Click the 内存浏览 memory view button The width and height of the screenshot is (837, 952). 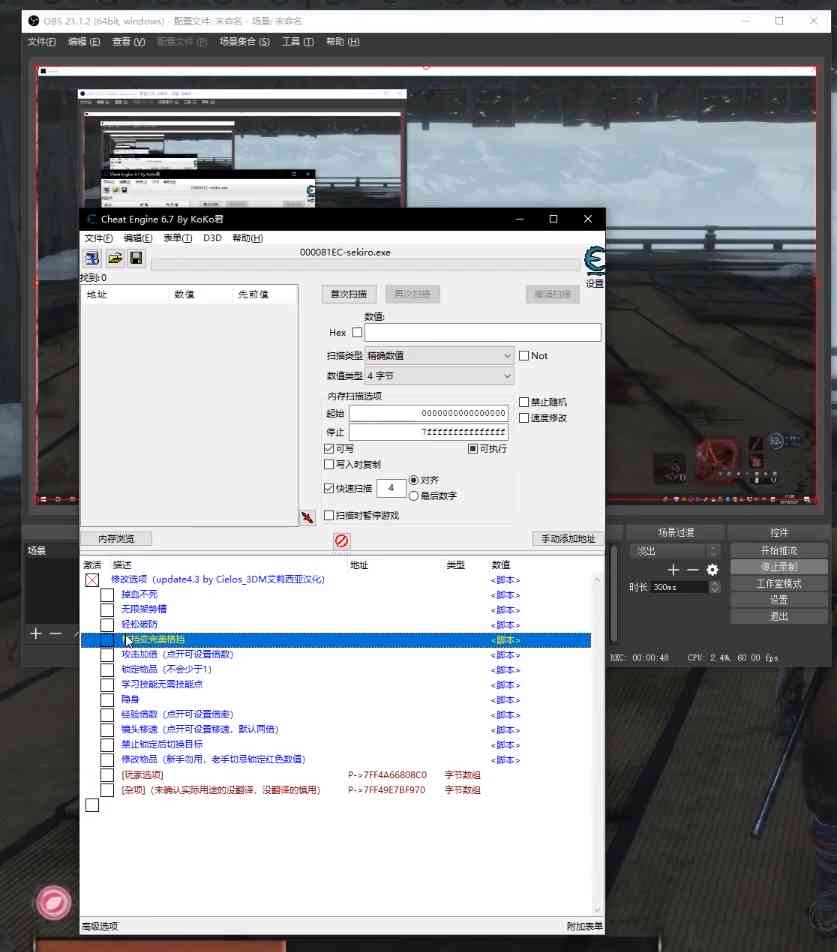pyautogui.click(x=116, y=539)
